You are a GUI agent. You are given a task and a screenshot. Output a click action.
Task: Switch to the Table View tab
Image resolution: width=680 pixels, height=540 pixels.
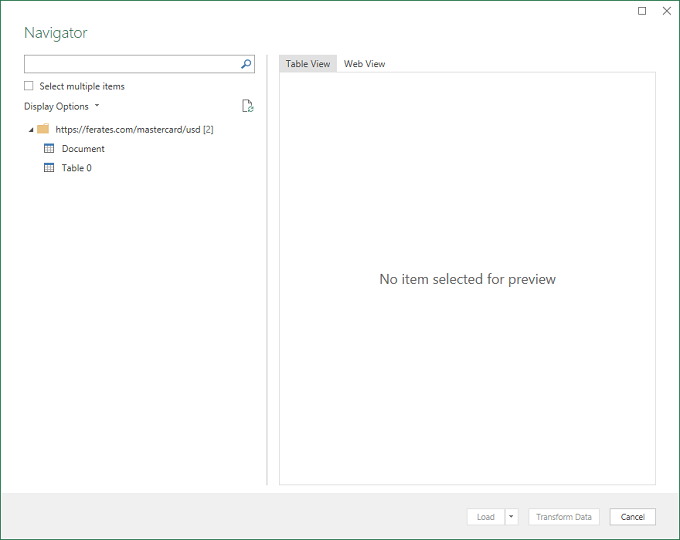(x=308, y=64)
